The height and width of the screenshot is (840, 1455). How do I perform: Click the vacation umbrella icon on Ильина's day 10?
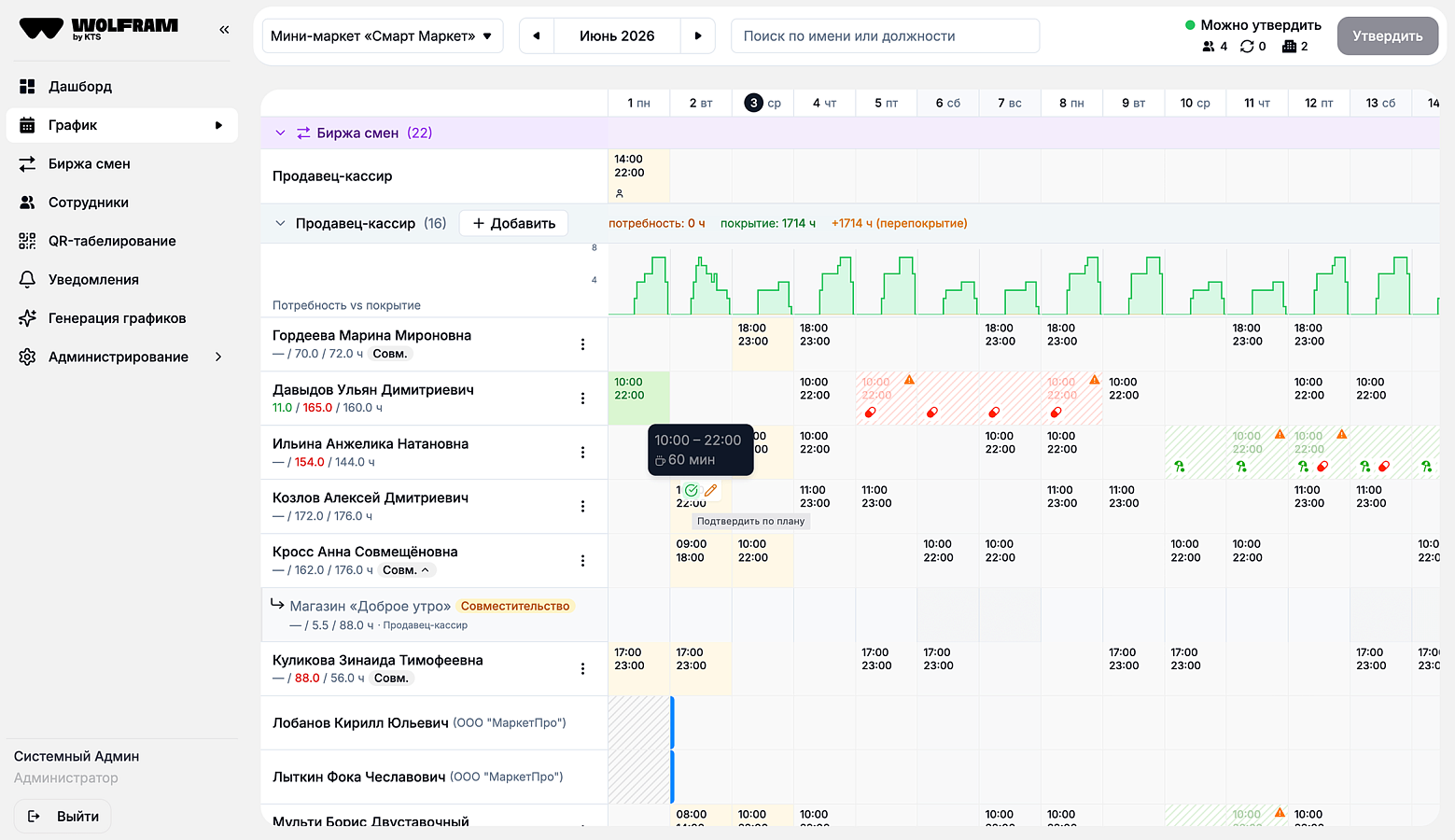(1180, 467)
